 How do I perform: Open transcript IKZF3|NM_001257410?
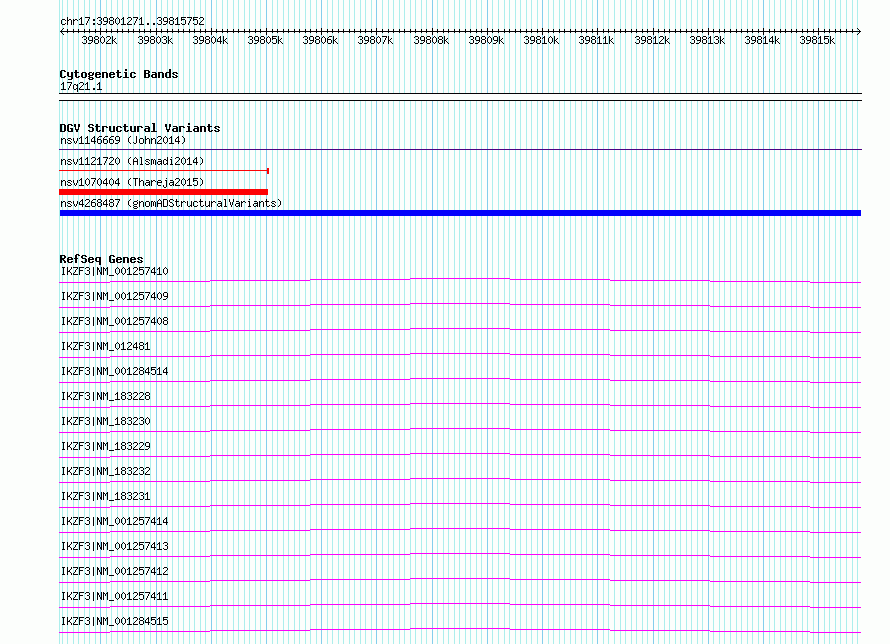pyautogui.click(x=115, y=271)
